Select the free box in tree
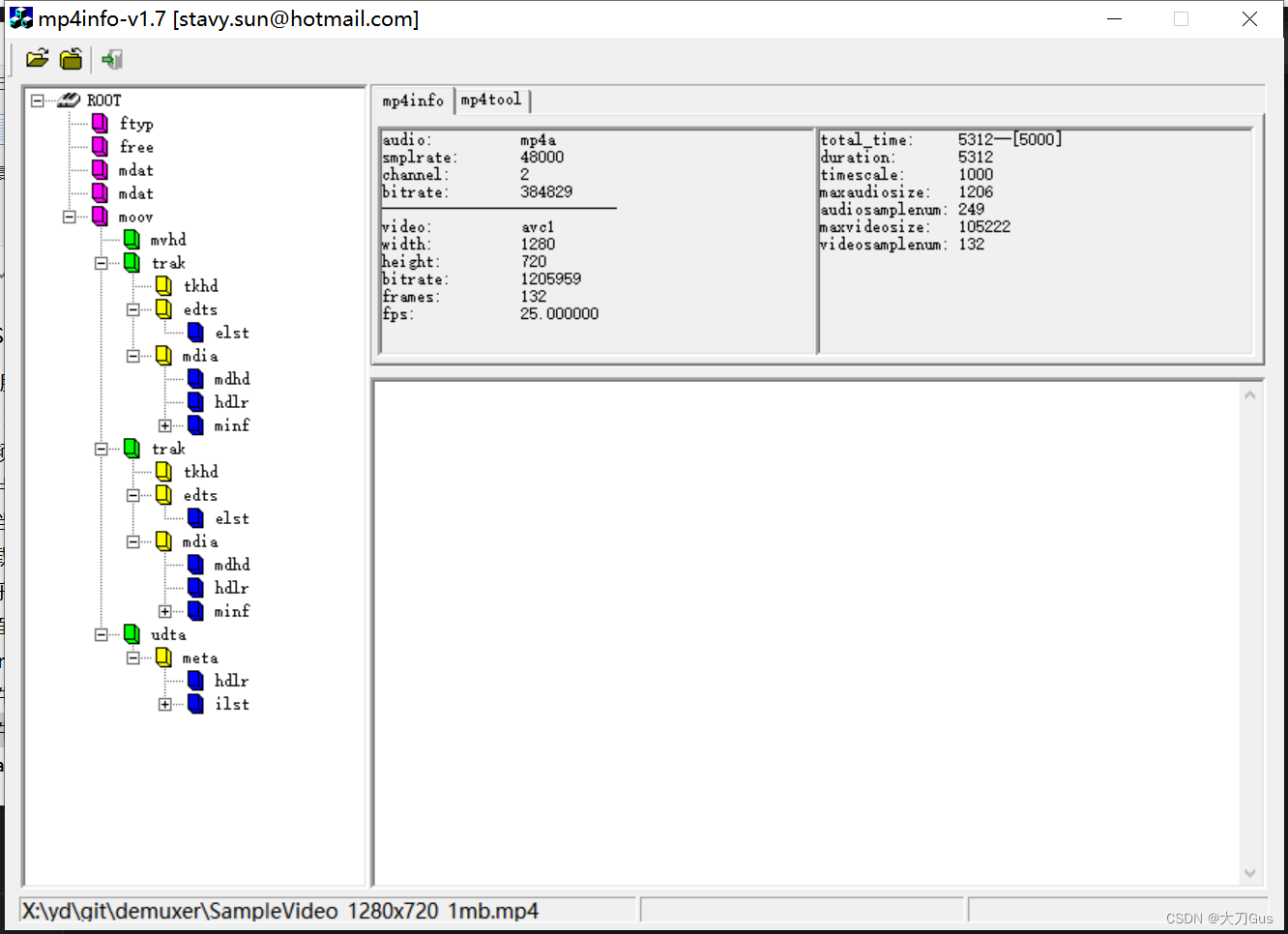 click(136, 147)
